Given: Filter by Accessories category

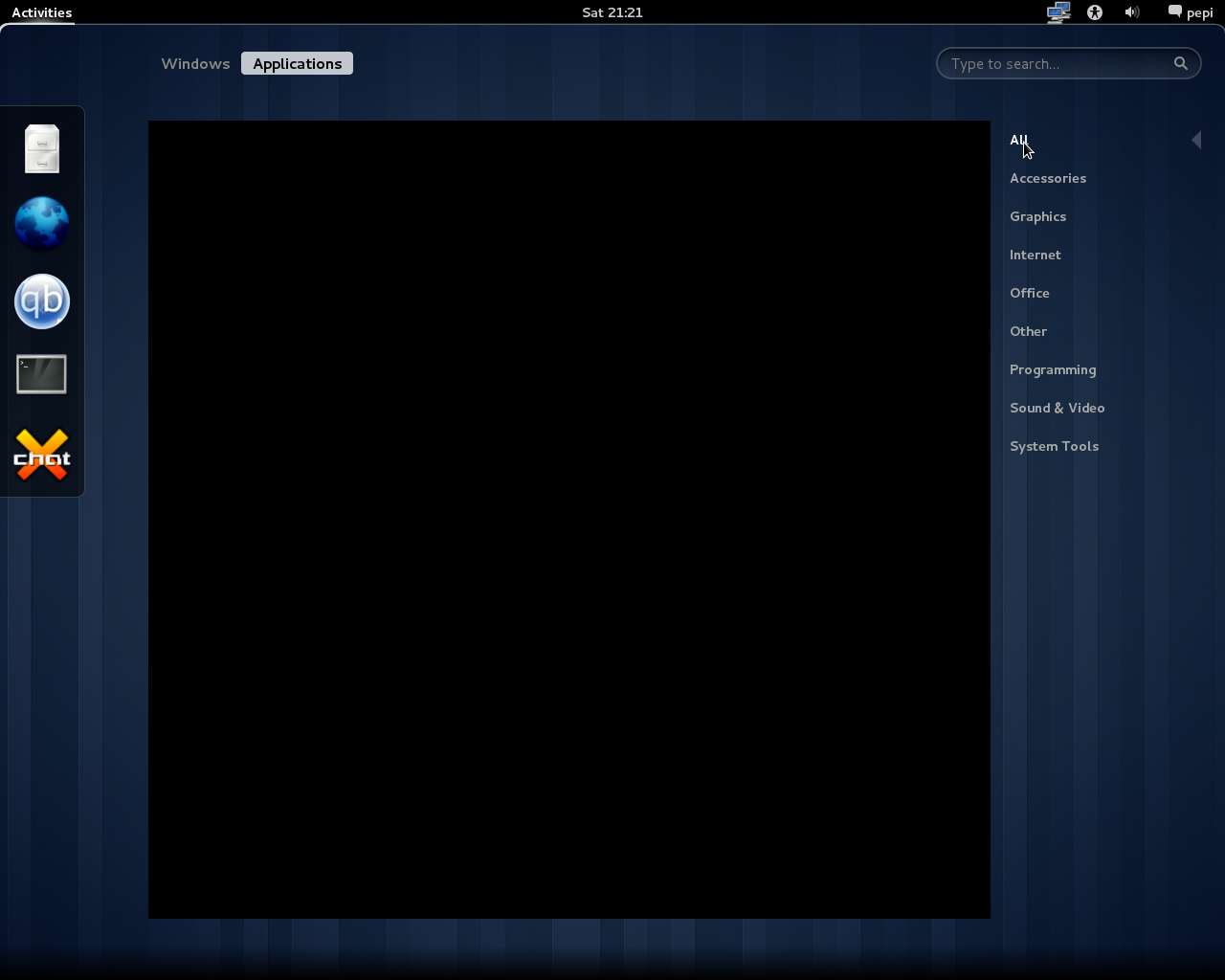Looking at the screenshot, I should tap(1048, 178).
